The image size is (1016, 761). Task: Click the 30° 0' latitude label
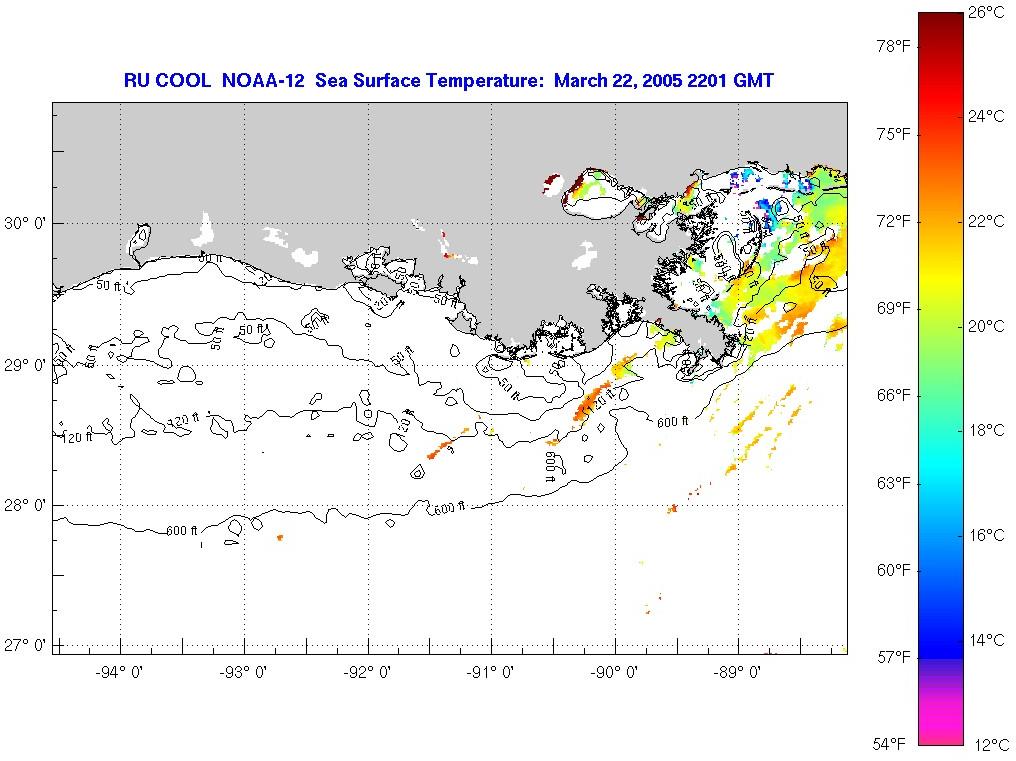25,224
